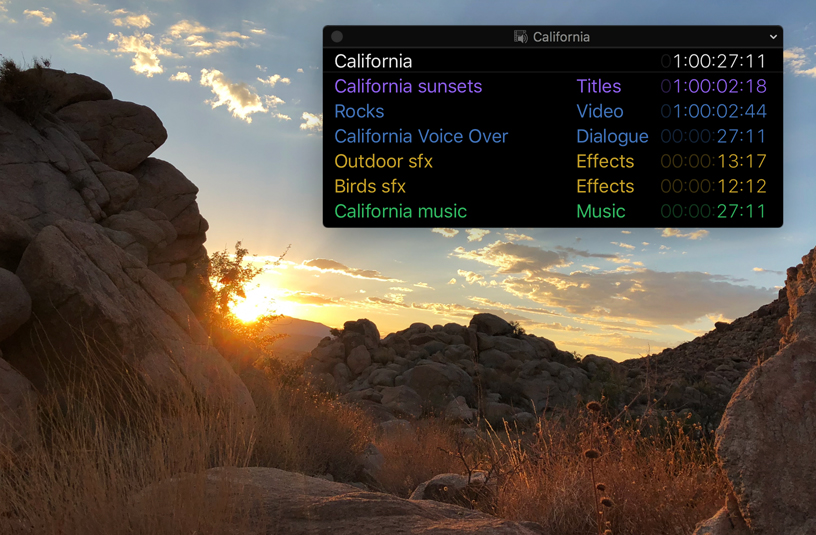
Task: Select the California project name row
Action: point(373,62)
